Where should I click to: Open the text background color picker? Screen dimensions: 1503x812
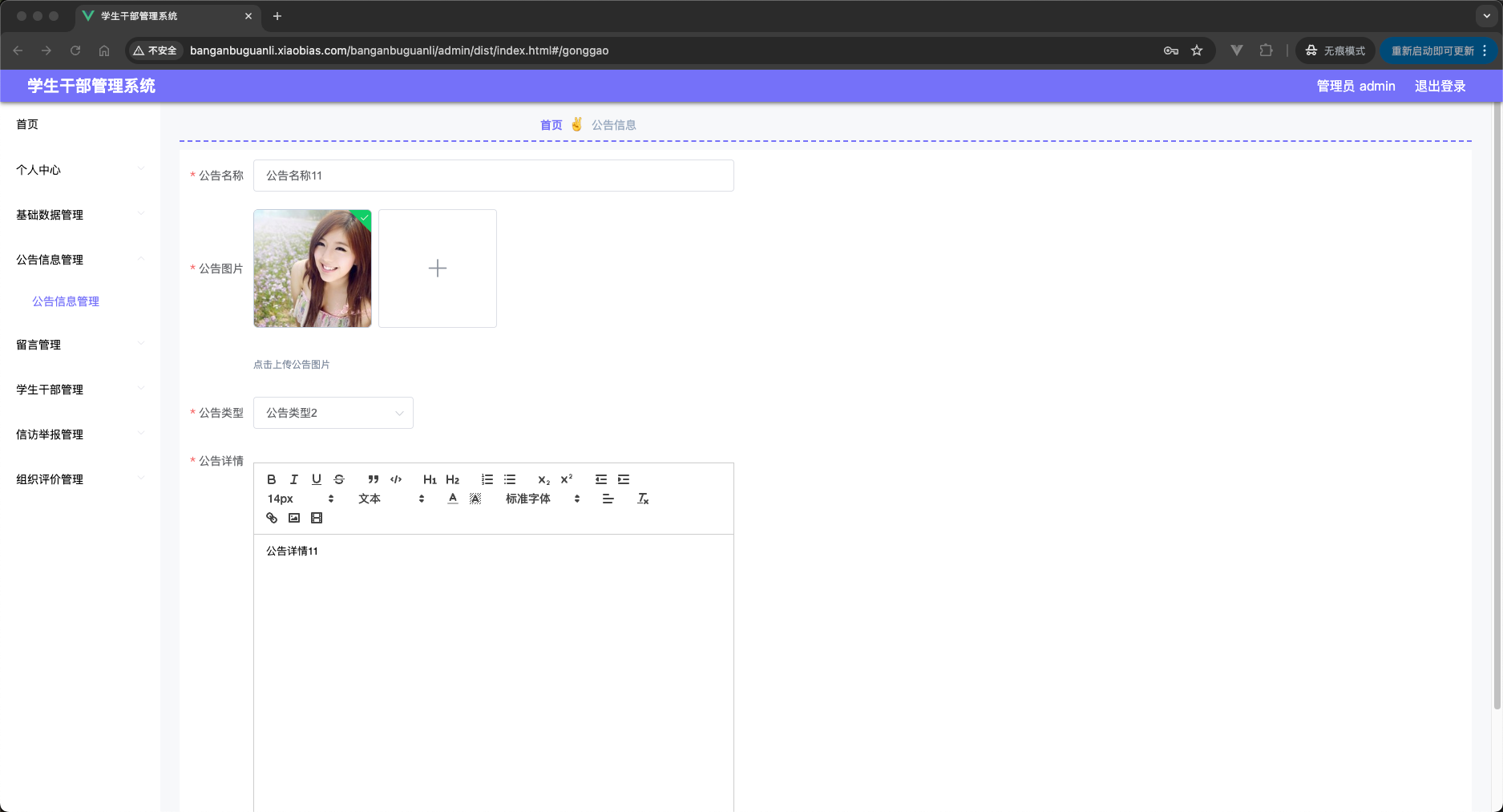pyautogui.click(x=475, y=499)
